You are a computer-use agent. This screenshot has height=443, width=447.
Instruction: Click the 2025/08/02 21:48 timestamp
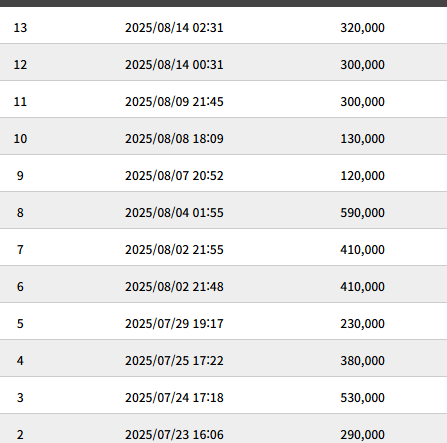point(174,287)
